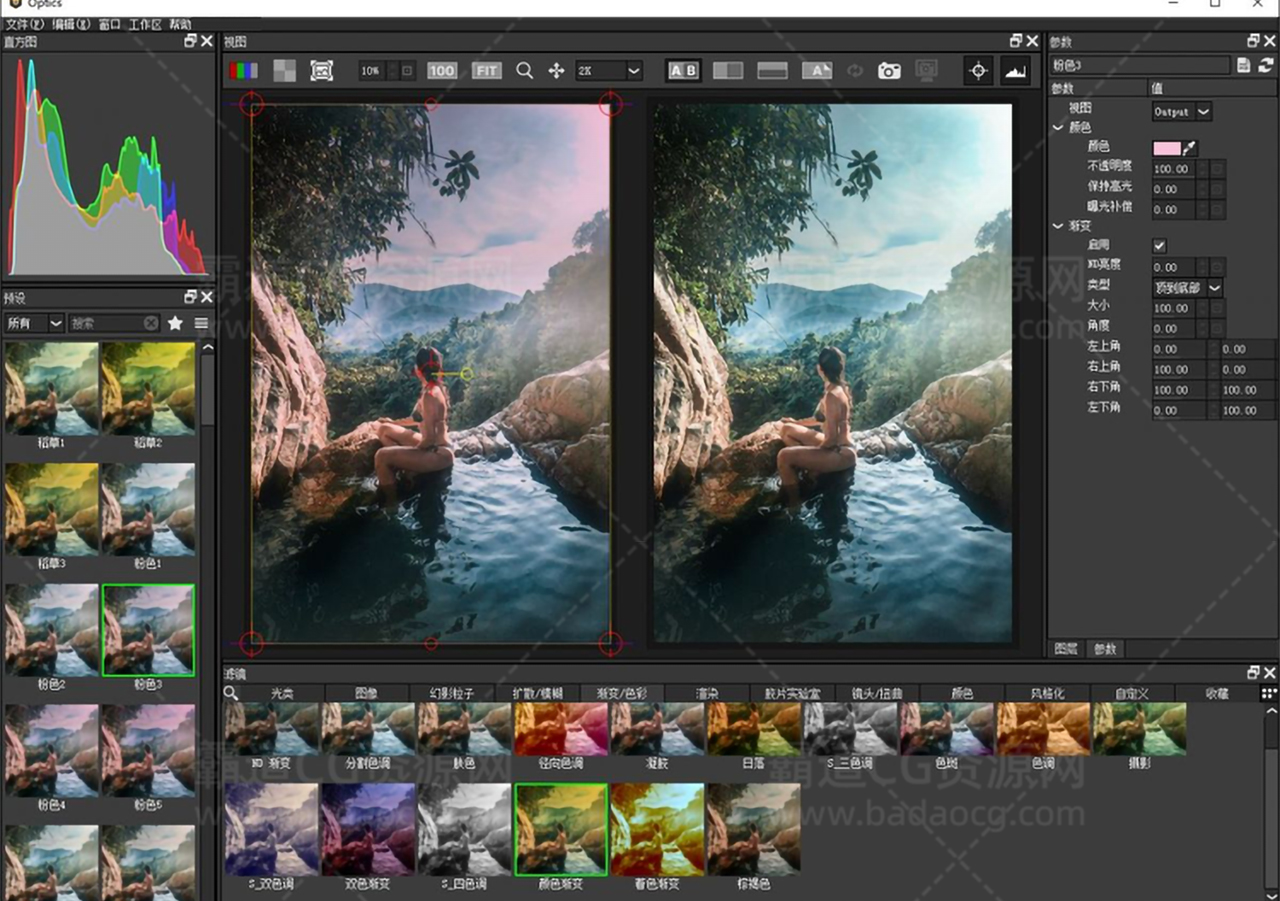
Task: Collapse the 渐变 parameter group
Action: tap(1058, 226)
